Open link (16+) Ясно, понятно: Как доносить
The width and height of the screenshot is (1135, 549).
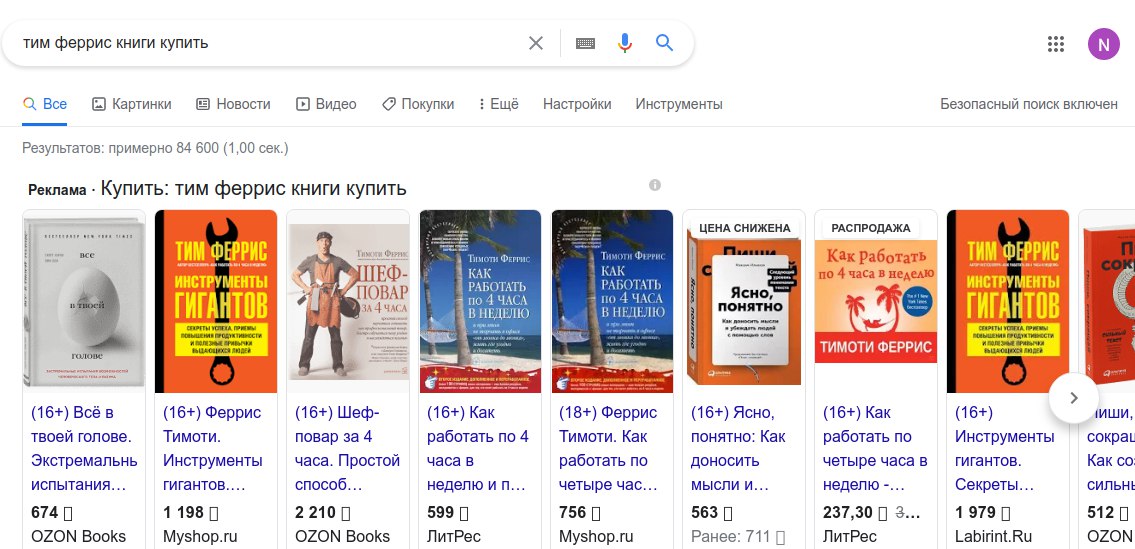(738, 448)
